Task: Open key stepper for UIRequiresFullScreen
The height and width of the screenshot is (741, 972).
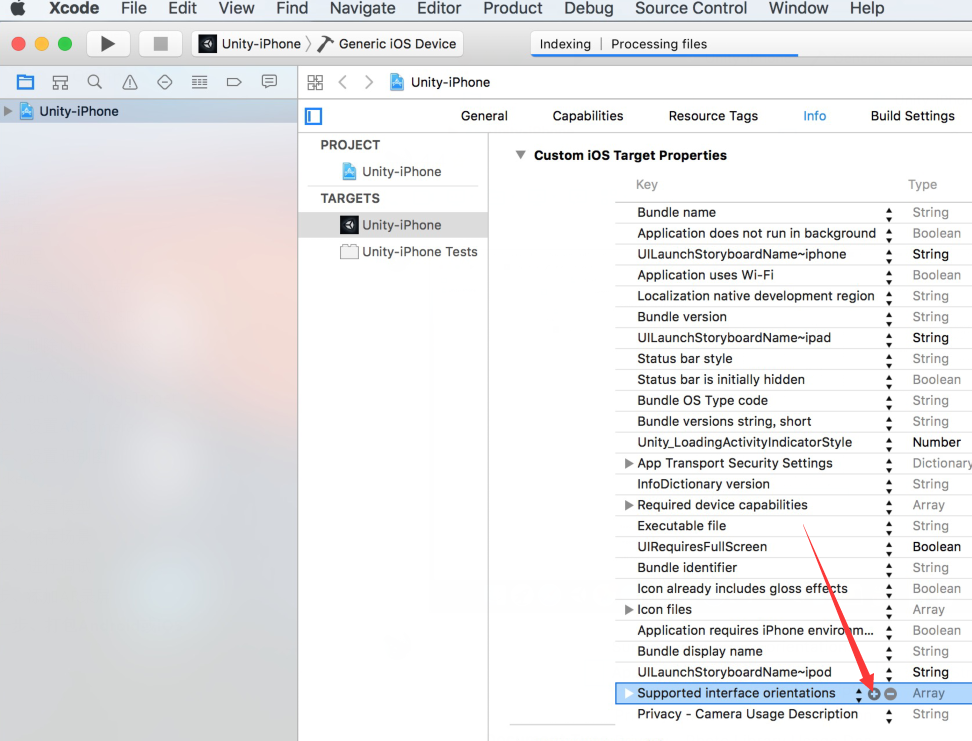Action: pyautogui.click(x=889, y=549)
